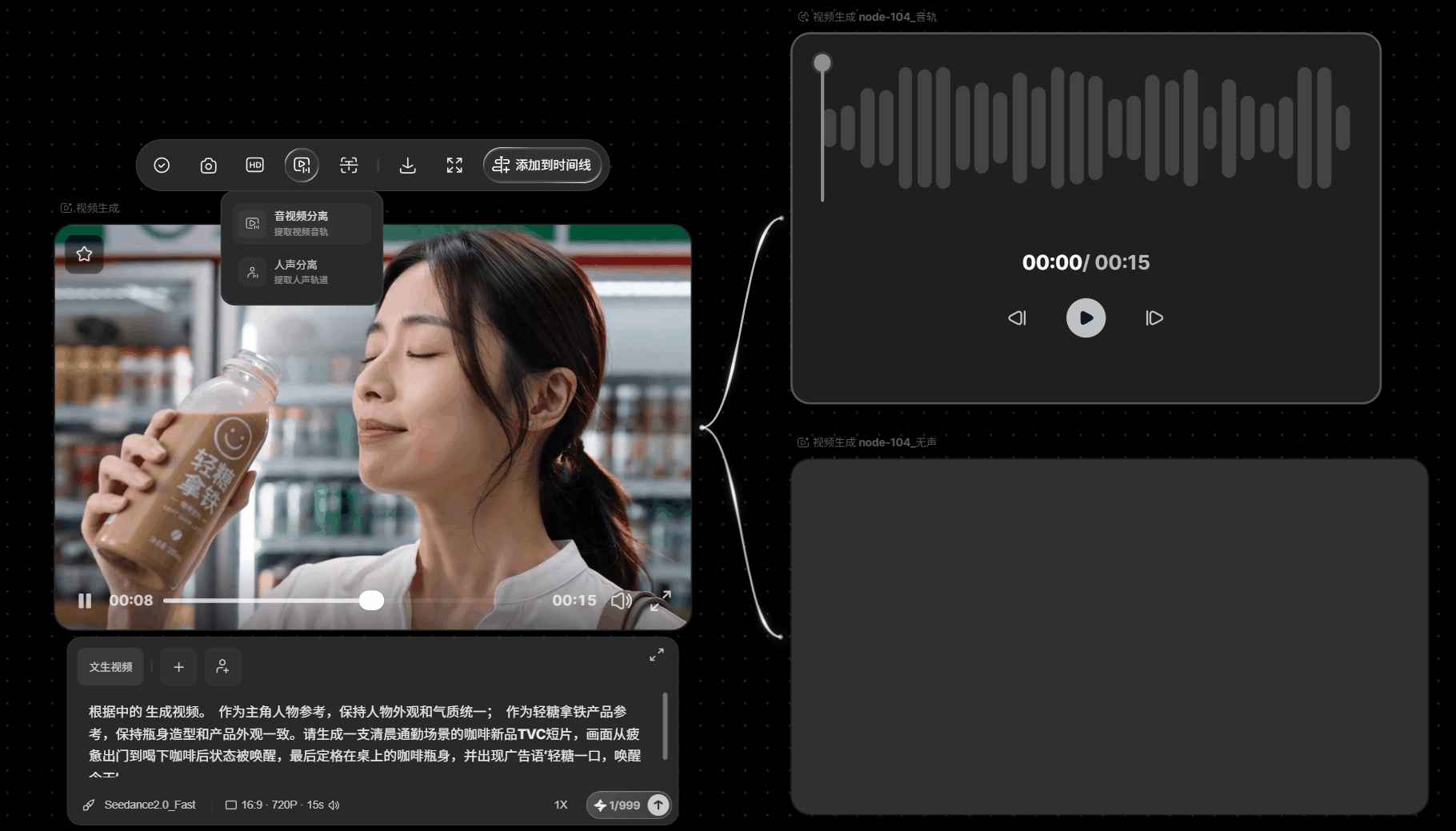Click the prompt box scrollbar
Image resolution: width=1456 pixels, height=831 pixels.
(x=665, y=726)
